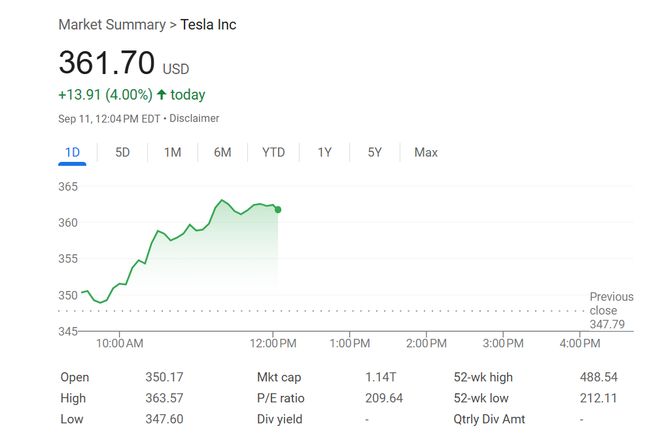Switch to the 5D chart tab
This screenshot has width=660, height=445.
(x=122, y=152)
